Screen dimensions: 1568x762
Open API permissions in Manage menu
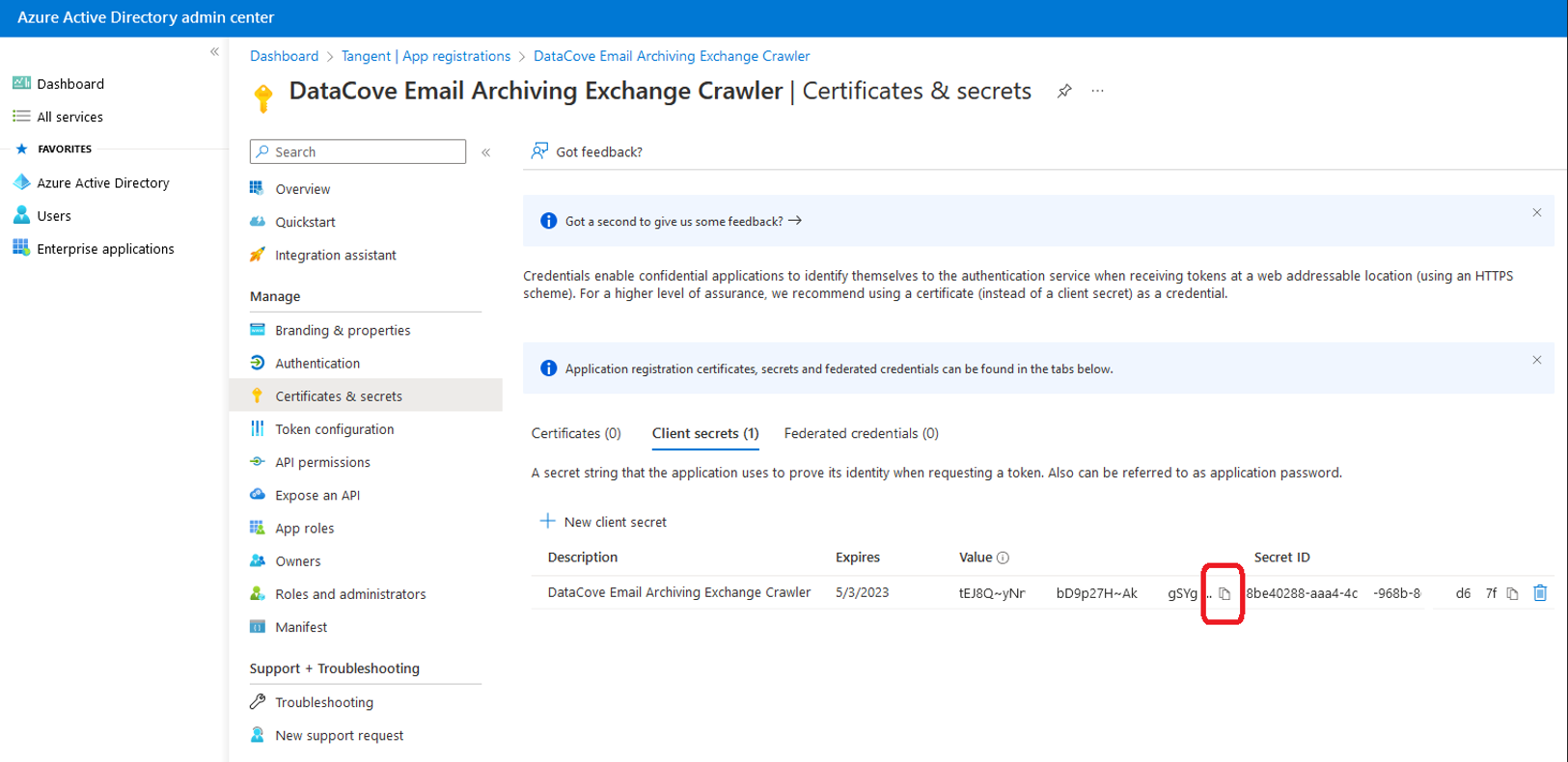pyautogui.click(x=322, y=462)
